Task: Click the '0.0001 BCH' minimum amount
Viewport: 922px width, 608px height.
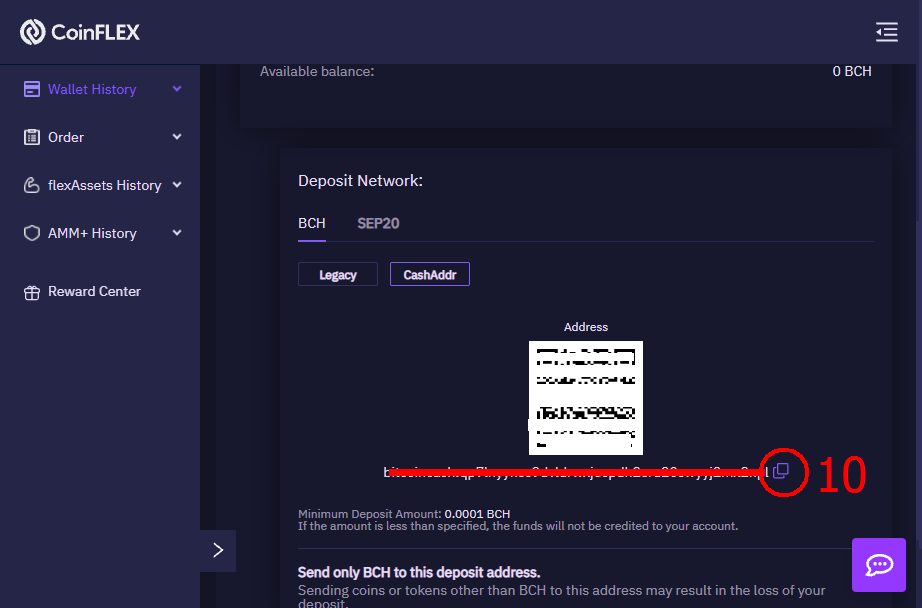Action: coord(477,514)
